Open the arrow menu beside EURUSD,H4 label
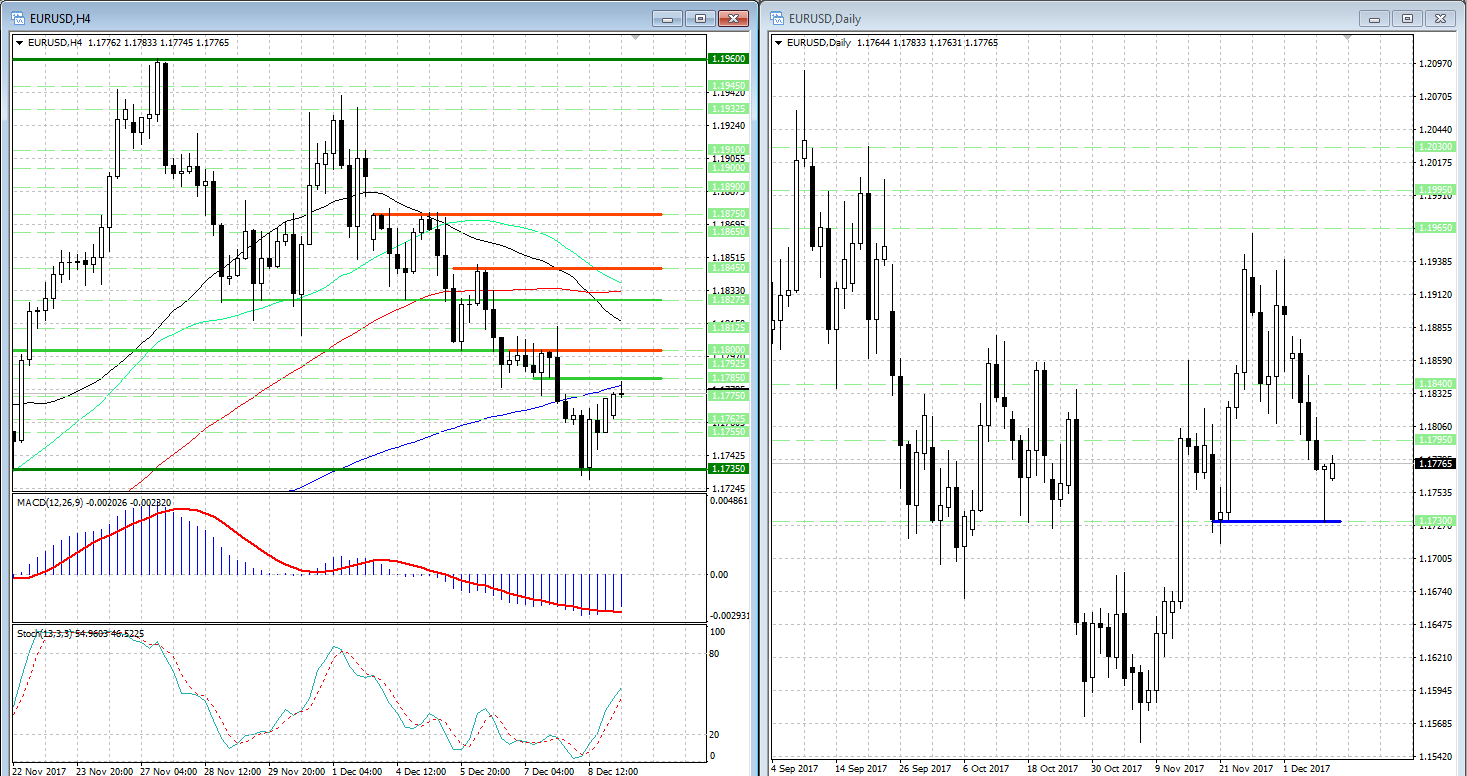Viewport: 1467px width, 776px height. pos(20,42)
